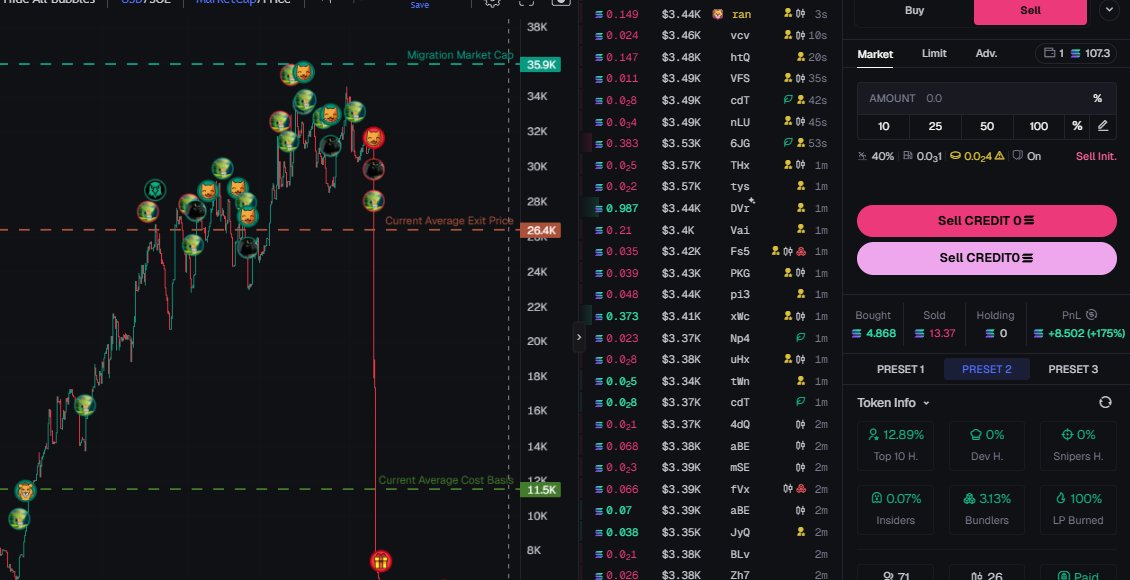Click the Top 10 H. holder icon

[873, 434]
